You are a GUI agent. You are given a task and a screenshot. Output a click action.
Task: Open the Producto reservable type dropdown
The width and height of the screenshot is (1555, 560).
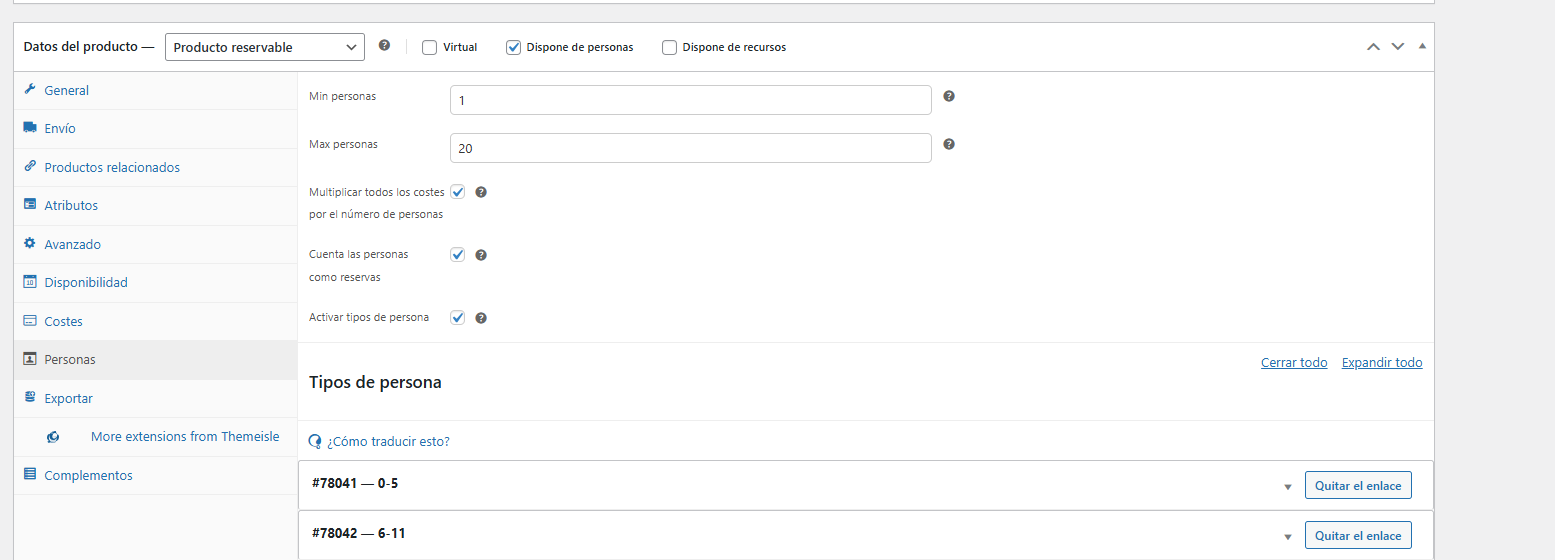265,47
